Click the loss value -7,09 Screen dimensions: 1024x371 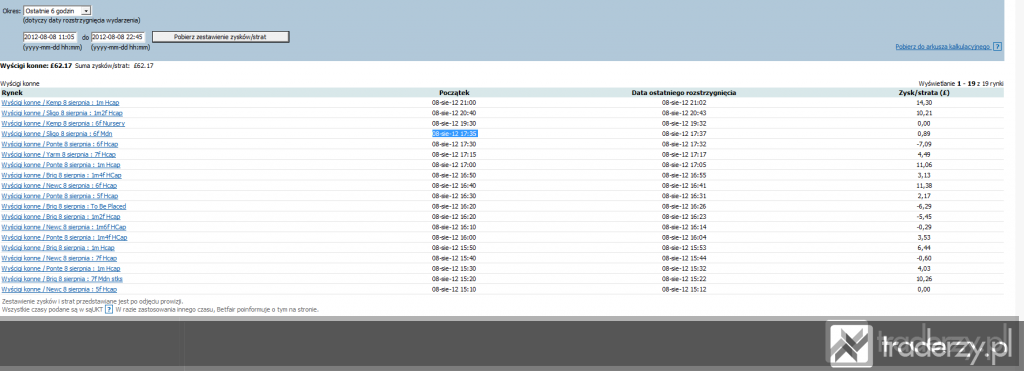[x=924, y=144]
